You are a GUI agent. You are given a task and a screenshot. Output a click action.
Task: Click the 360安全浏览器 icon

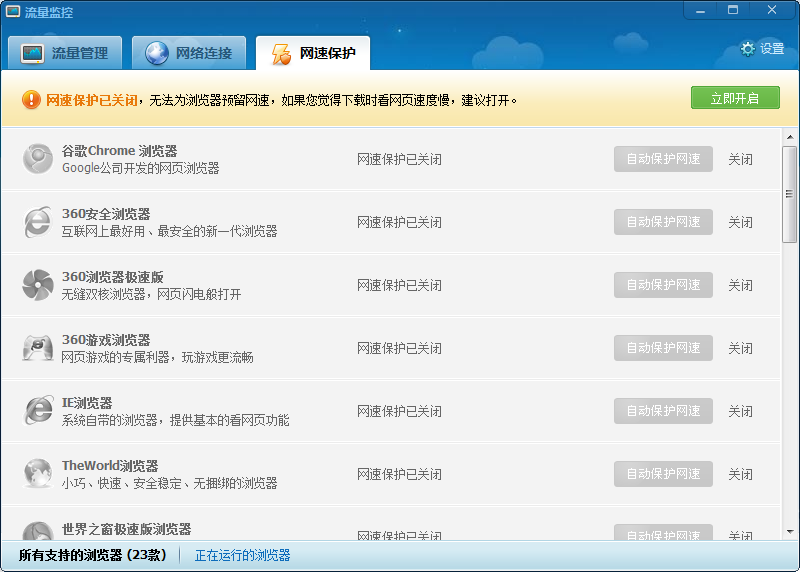click(38, 222)
